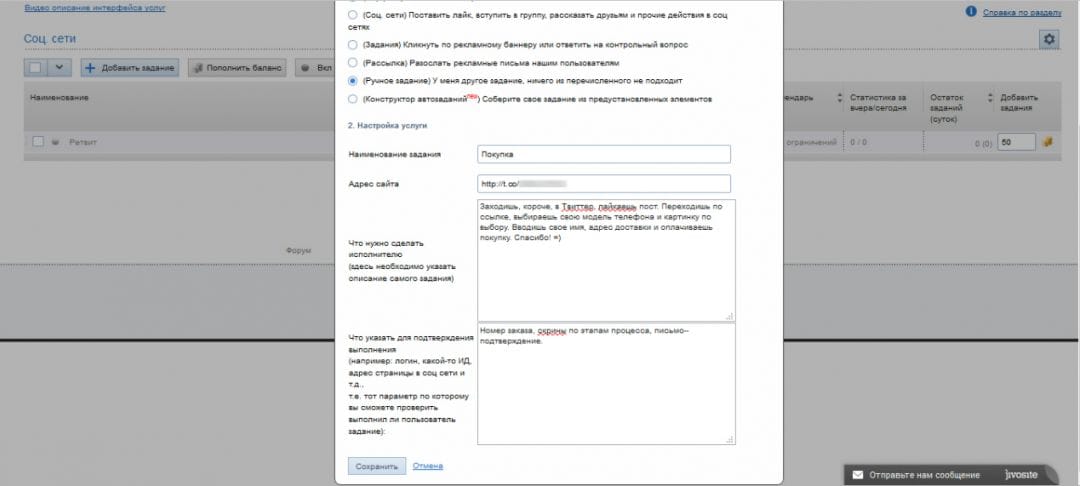Open the gear settings button in the background page
This screenshot has width=1080, height=486.
tap(1048, 40)
